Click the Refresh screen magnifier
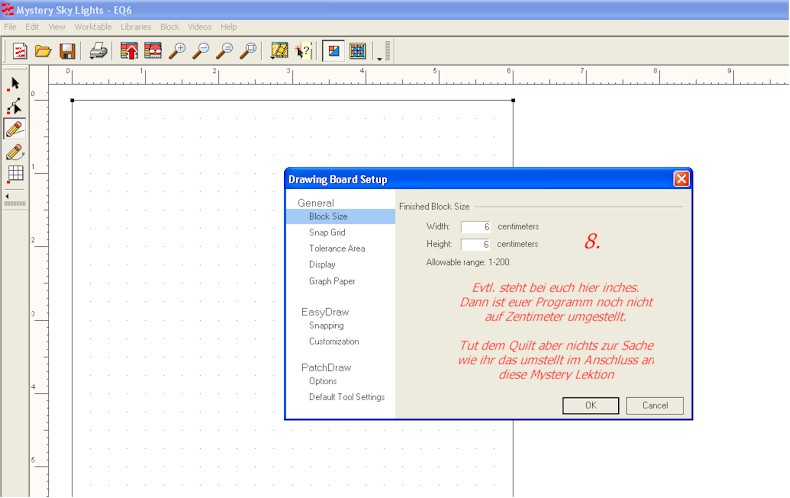The width and height of the screenshot is (790, 498). [225, 51]
